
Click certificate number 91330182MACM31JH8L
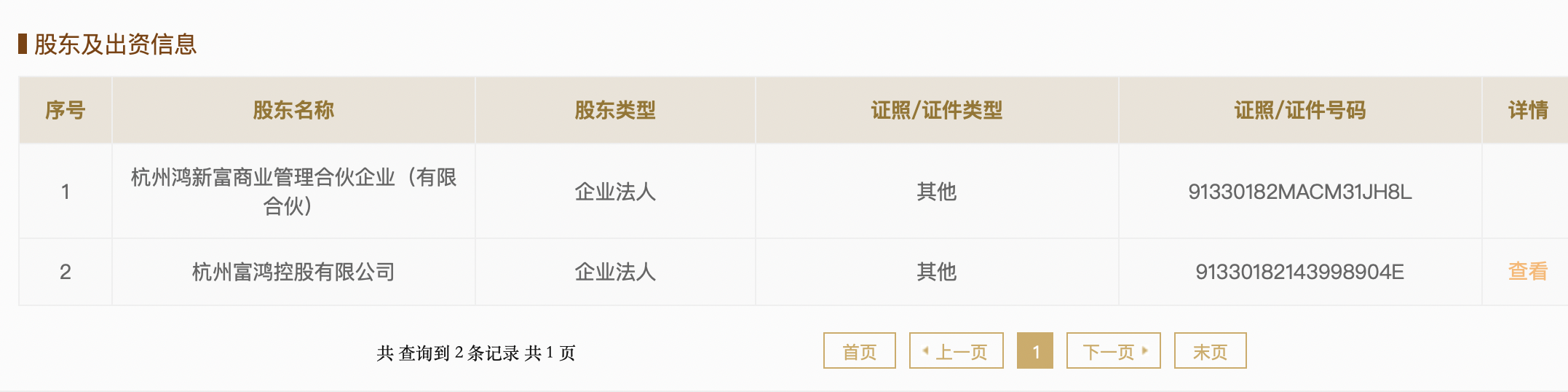click(x=1299, y=192)
